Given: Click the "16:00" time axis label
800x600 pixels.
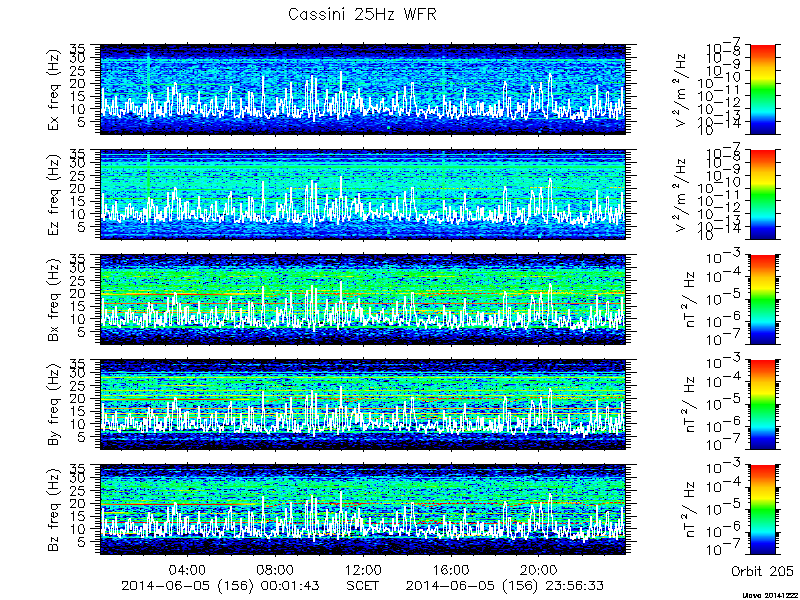Looking at the screenshot, I should (x=452, y=569).
